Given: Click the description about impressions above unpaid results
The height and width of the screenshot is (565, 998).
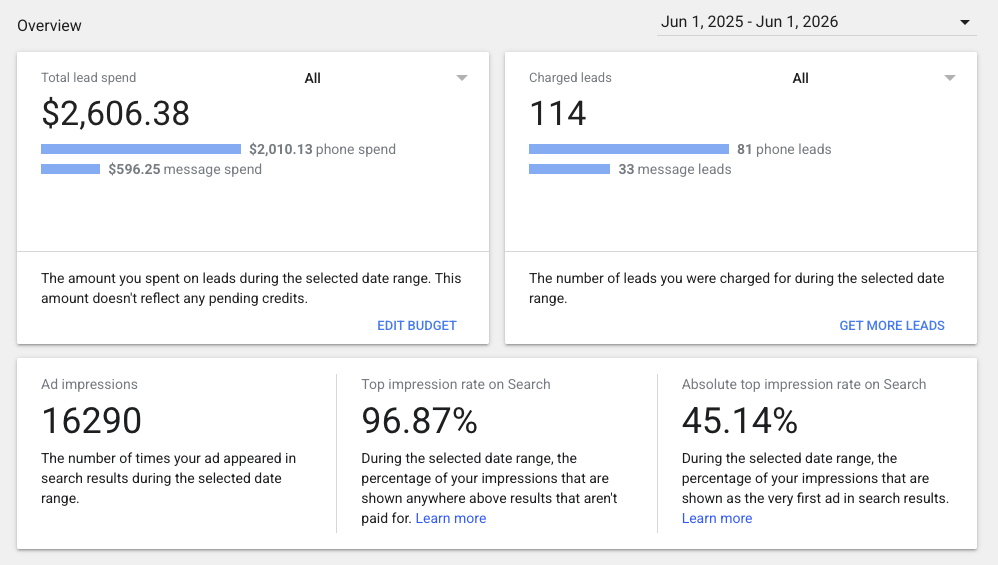Looking at the screenshot, I should click(x=489, y=488).
